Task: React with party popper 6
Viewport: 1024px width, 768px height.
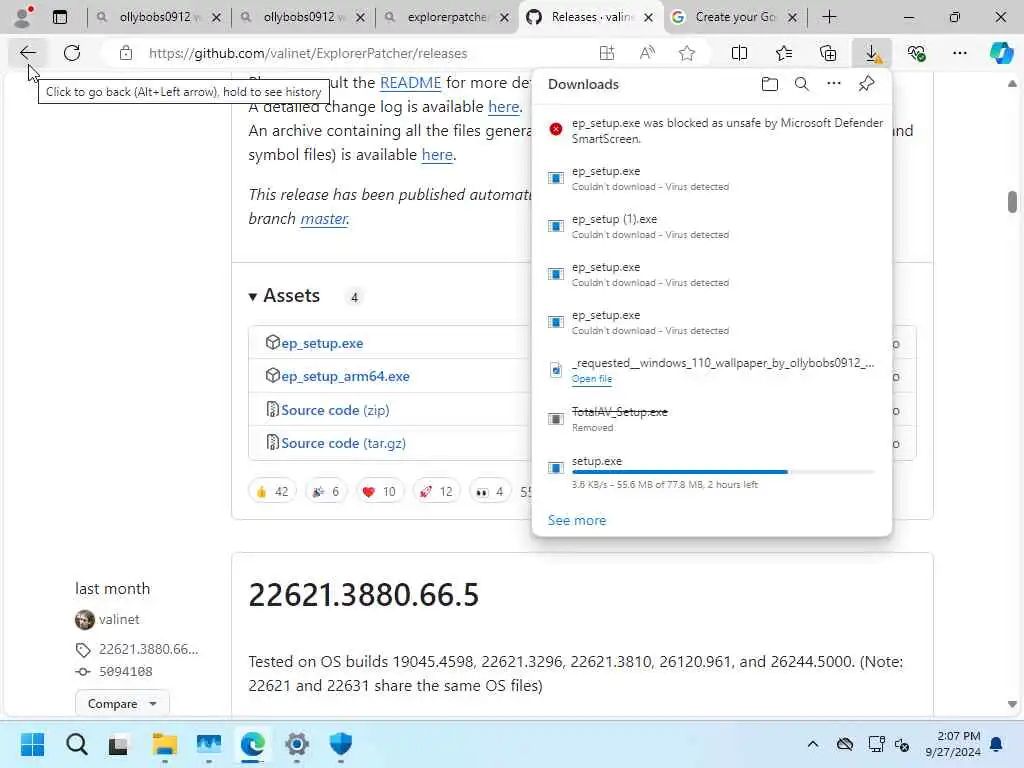Action: [325, 491]
